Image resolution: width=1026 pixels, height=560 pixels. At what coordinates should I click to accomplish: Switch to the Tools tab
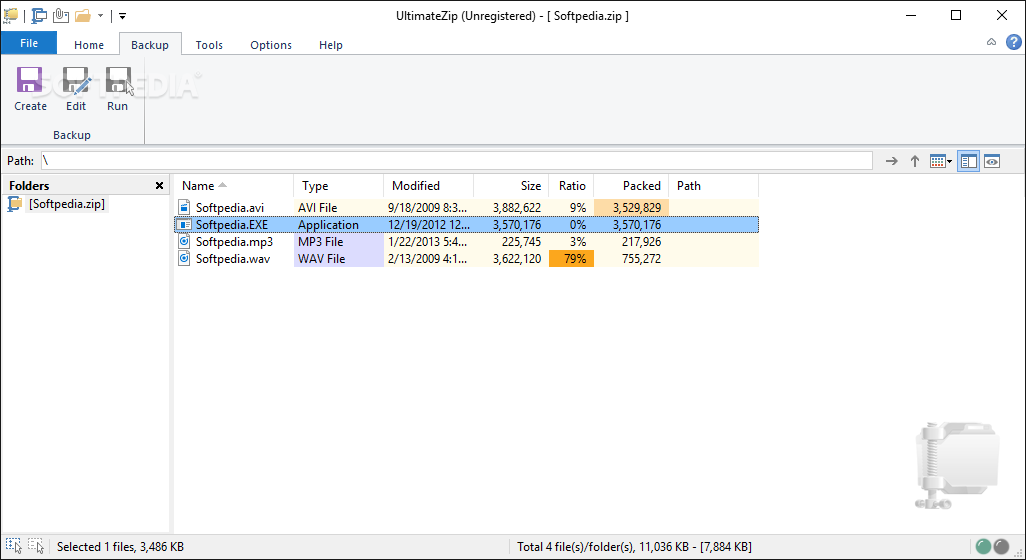tap(209, 44)
